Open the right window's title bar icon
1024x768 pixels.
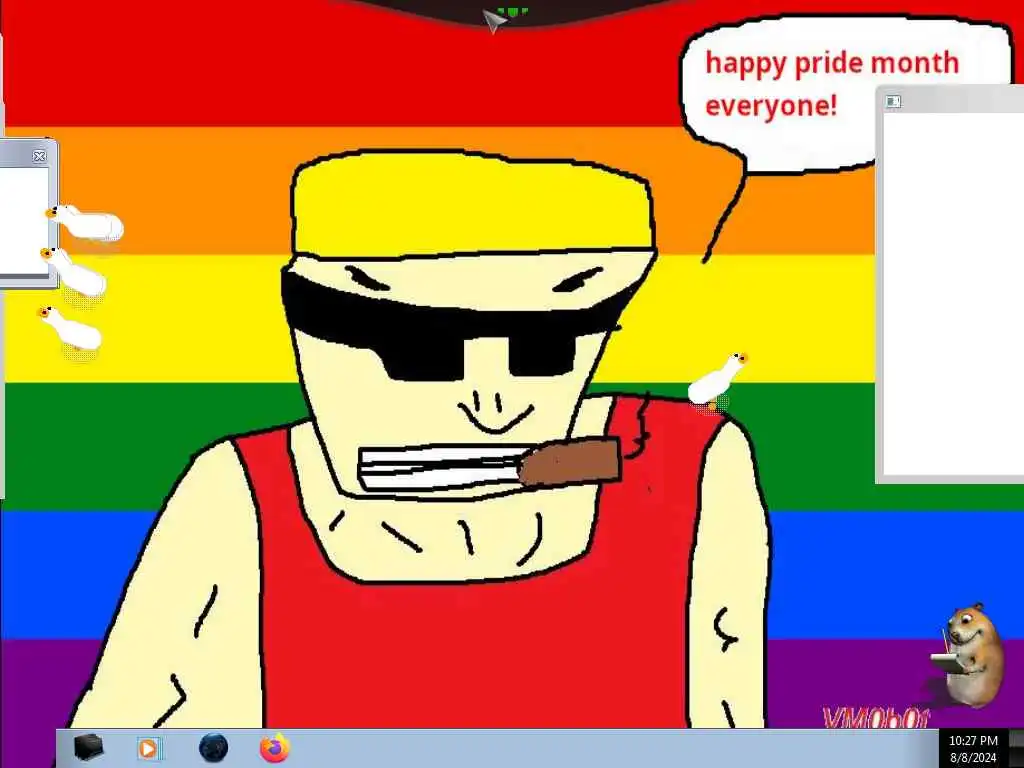[893, 101]
